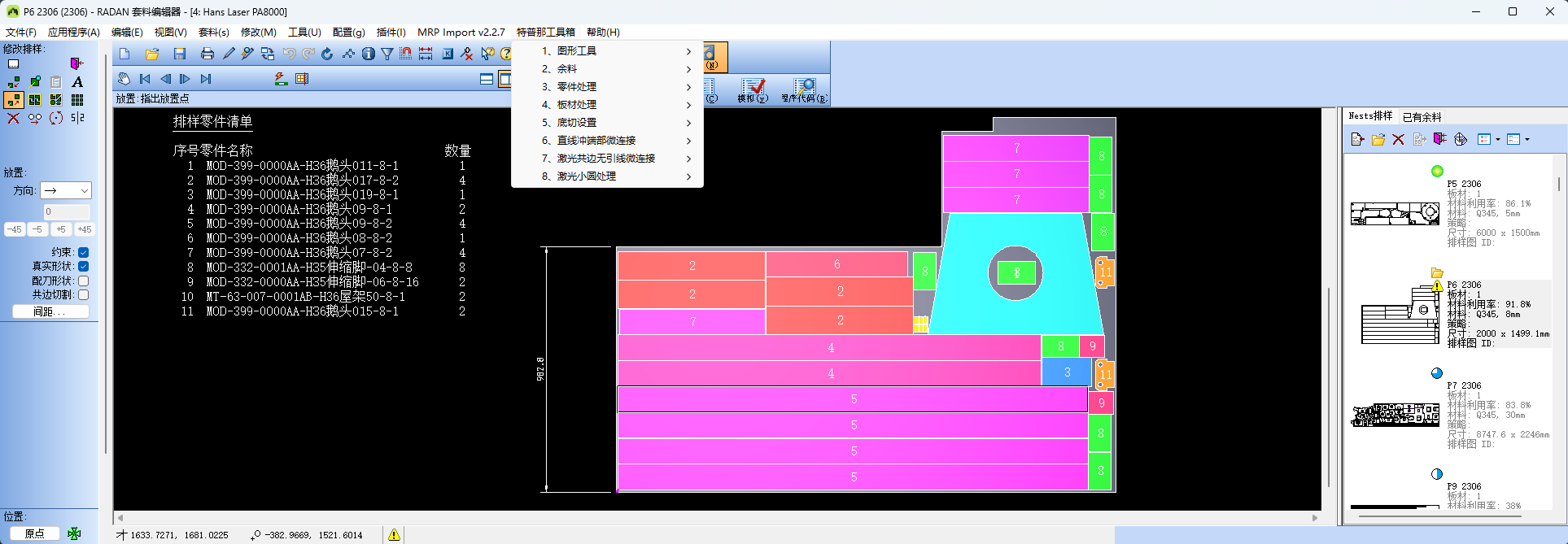The width and height of the screenshot is (1568, 544).
Task: Click the red X delete icon in left panel
Action: (13, 119)
